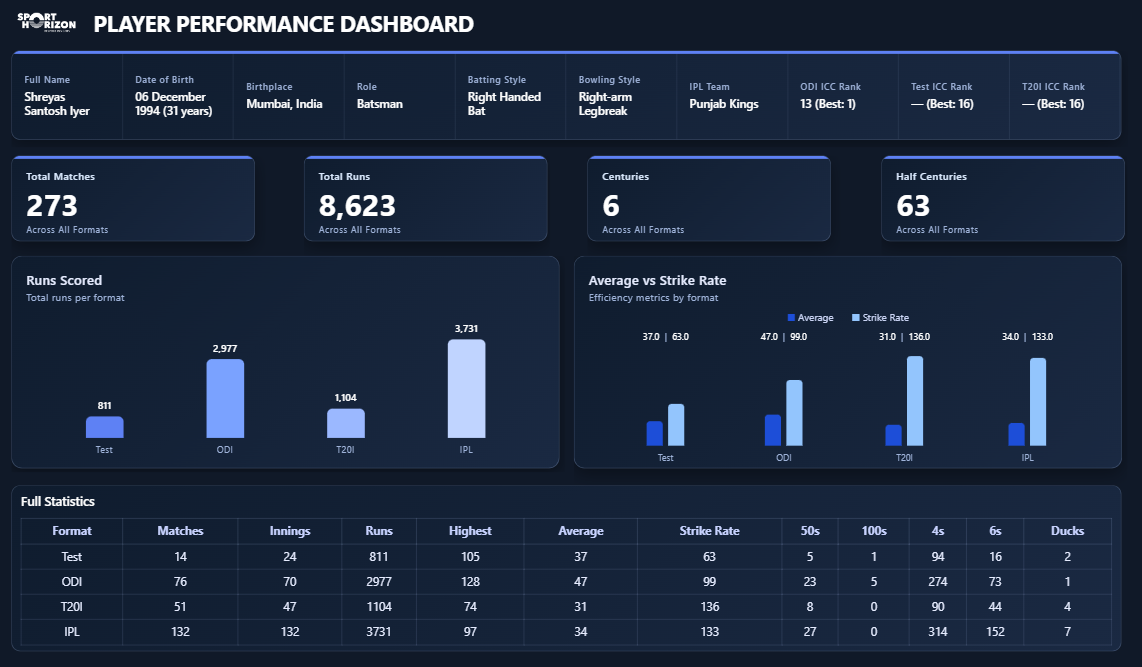Click the Average legend color square

click(x=791, y=317)
